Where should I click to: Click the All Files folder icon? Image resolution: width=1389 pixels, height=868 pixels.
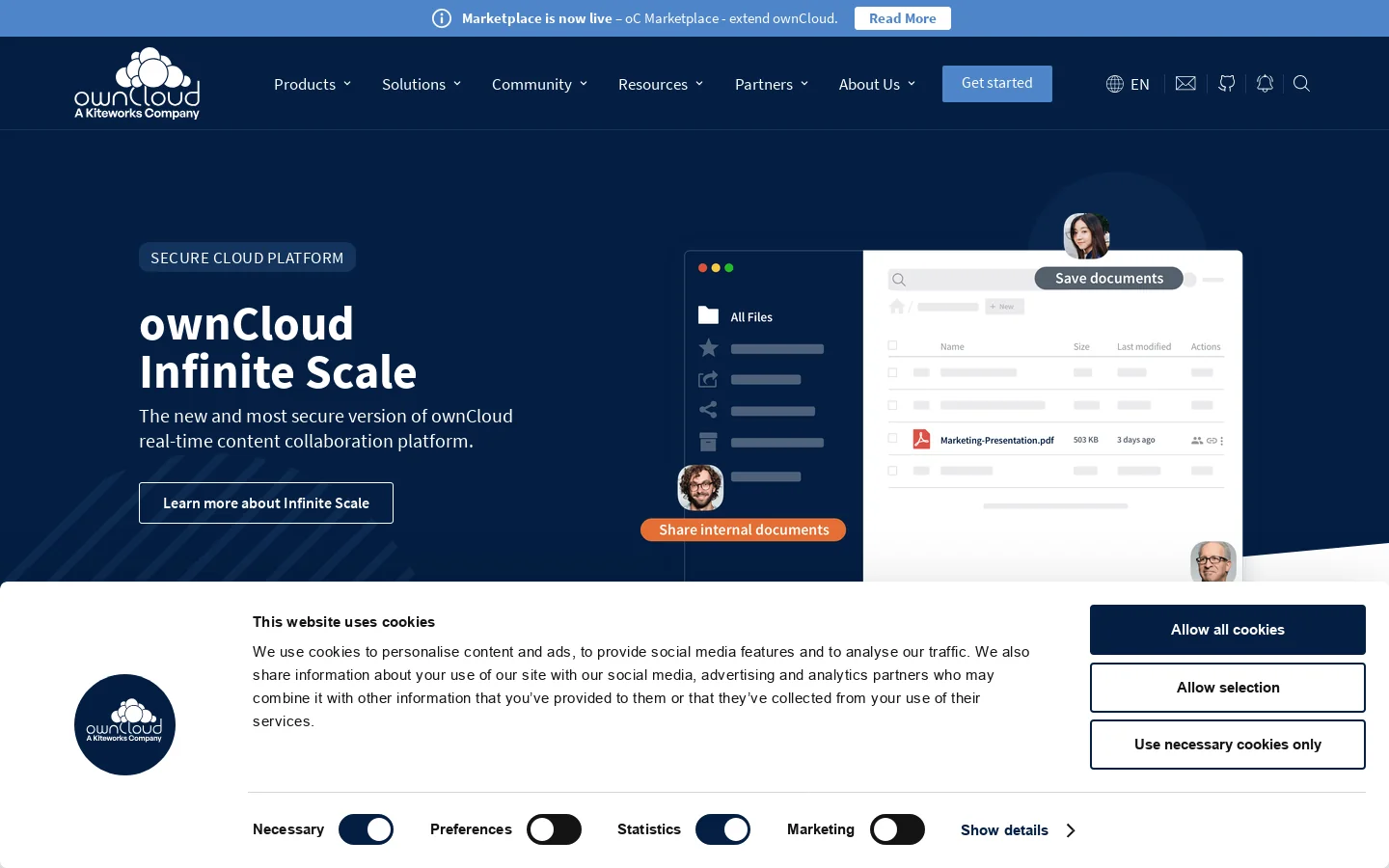click(708, 315)
